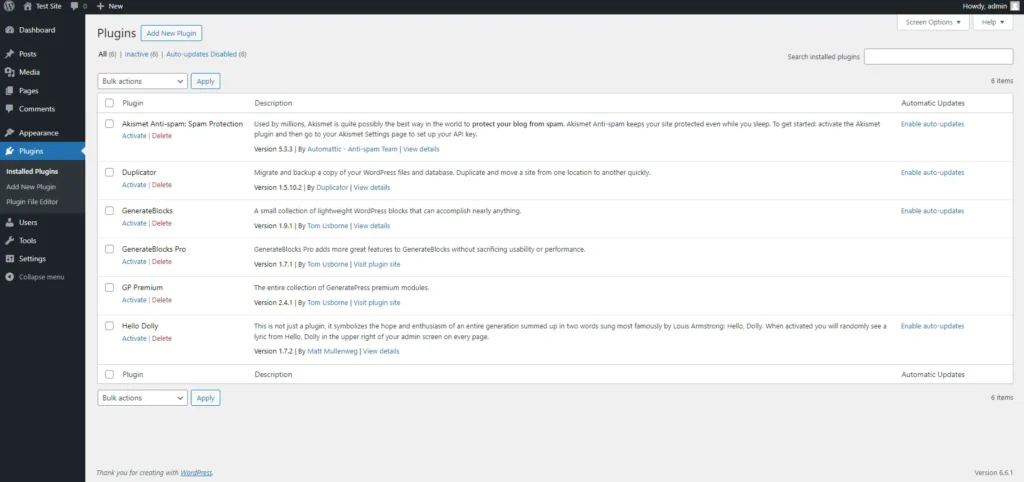Viewport: 1024px width, 482px height.
Task: Open top Bulk actions dropdown
Action: click(x=142, y=81)
